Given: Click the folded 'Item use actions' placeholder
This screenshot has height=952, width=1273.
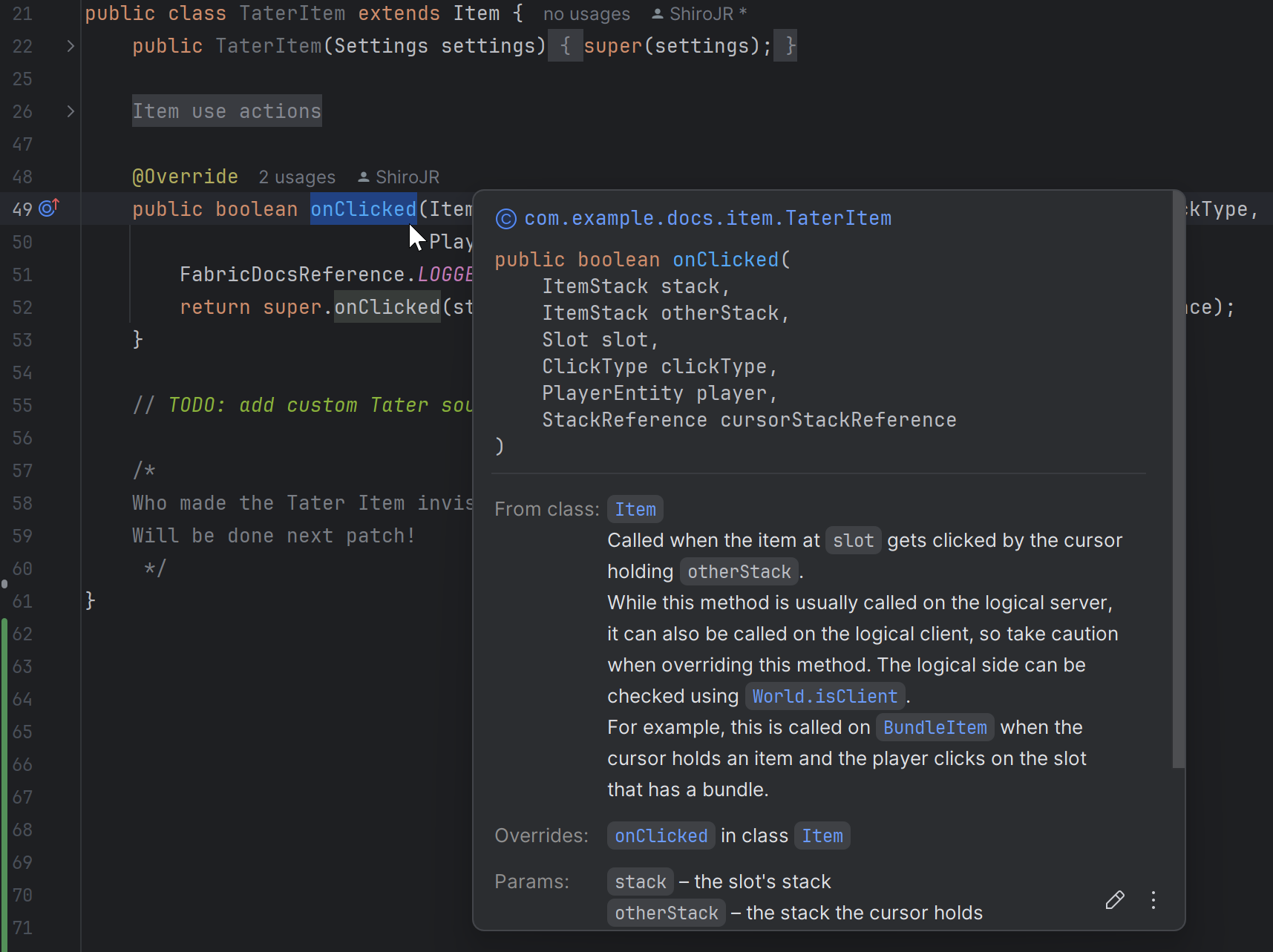Looking at the screenshot, I should pyautogui.click(x=226, y=111).
